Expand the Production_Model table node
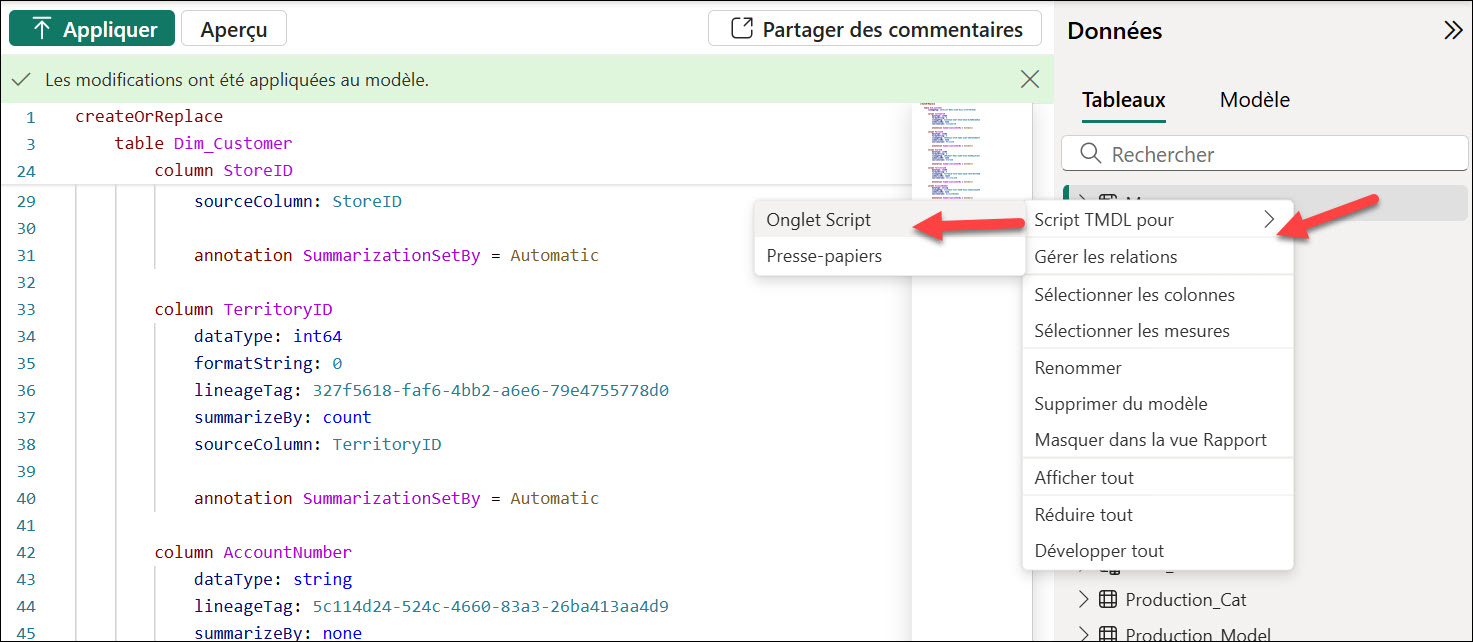Image resolution: width=1473 pixels, height=642 pixels. click(1083, 634)
